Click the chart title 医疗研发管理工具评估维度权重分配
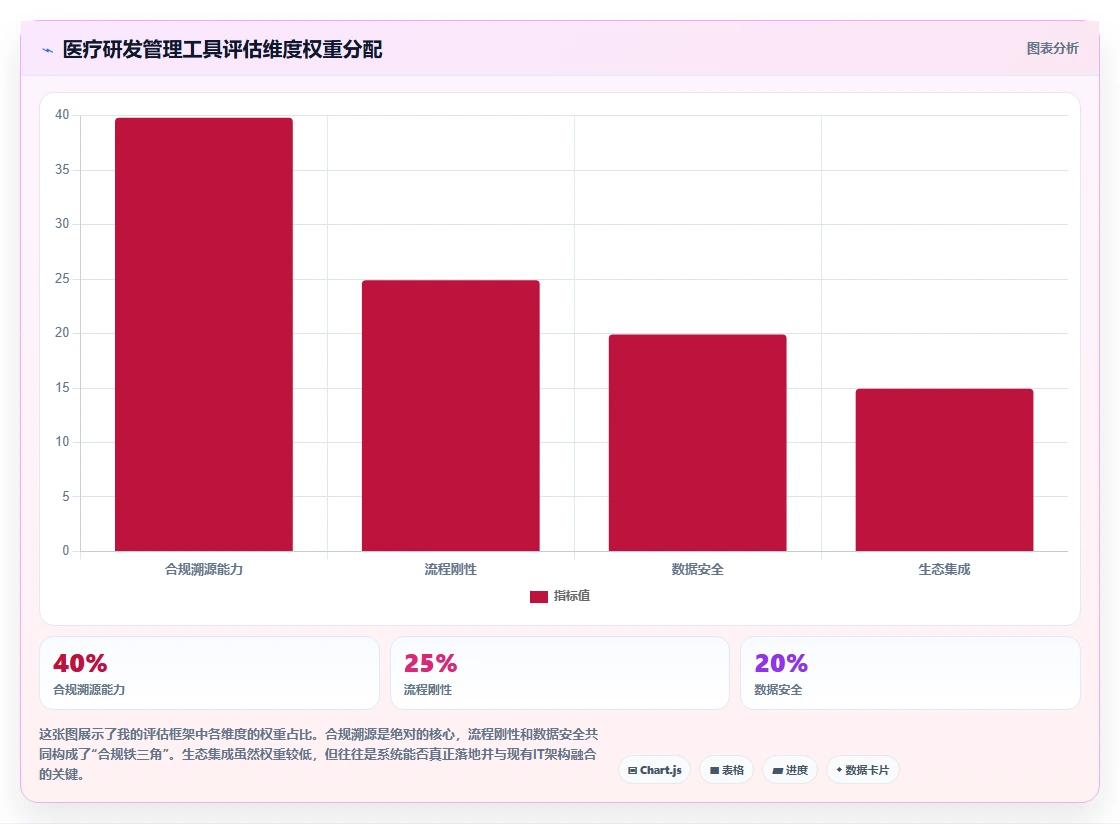1120x824 pixels. click(x=222, y=49)
